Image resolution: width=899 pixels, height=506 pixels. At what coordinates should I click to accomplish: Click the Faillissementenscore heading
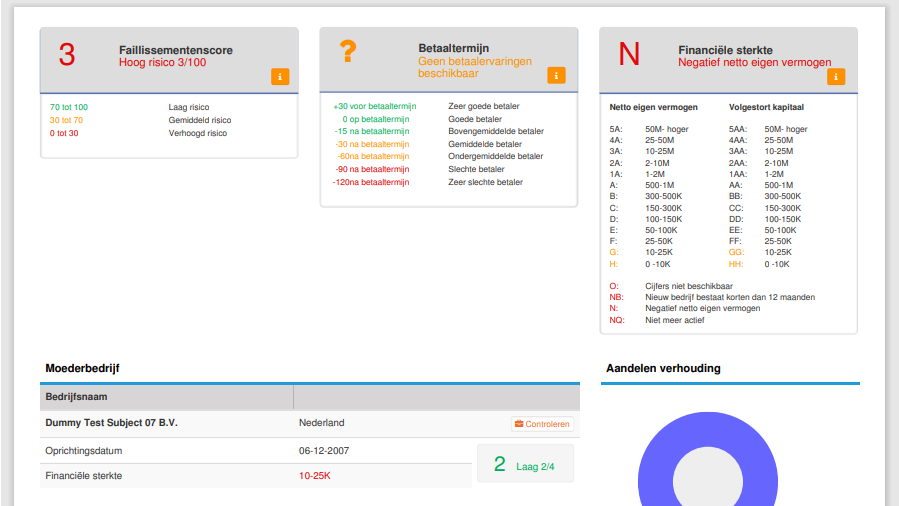click(x=176, y=50)
